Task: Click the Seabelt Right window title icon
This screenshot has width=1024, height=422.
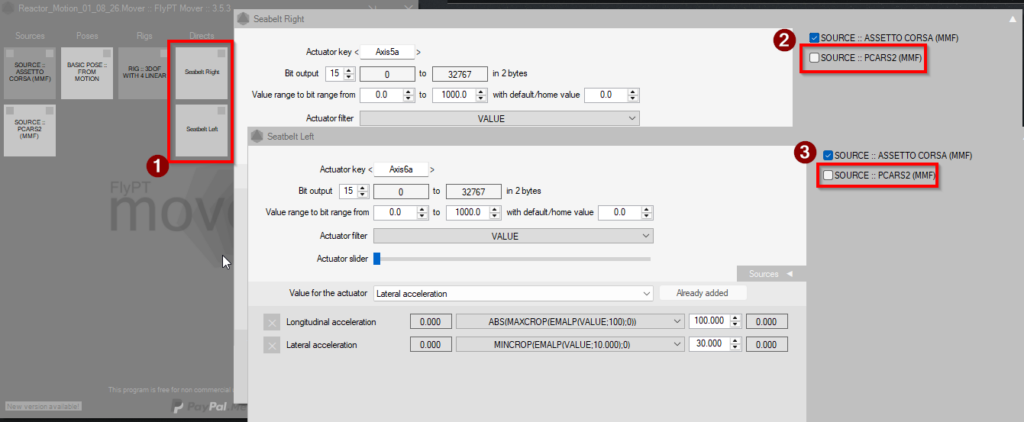Action: pos(244,19)
